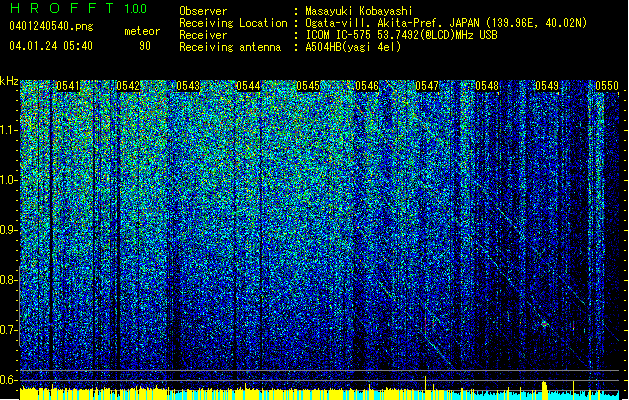Click the Receiver label
This screenshot has height=400, width=629.
pos(203,35)
